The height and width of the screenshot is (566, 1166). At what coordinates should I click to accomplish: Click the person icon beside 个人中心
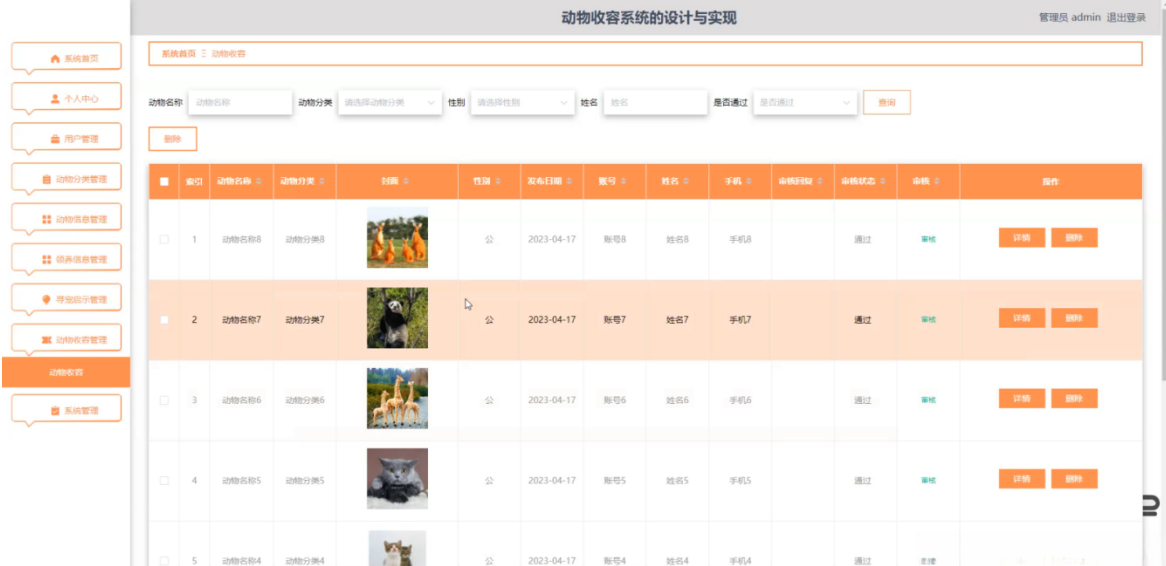click(55, 98)
